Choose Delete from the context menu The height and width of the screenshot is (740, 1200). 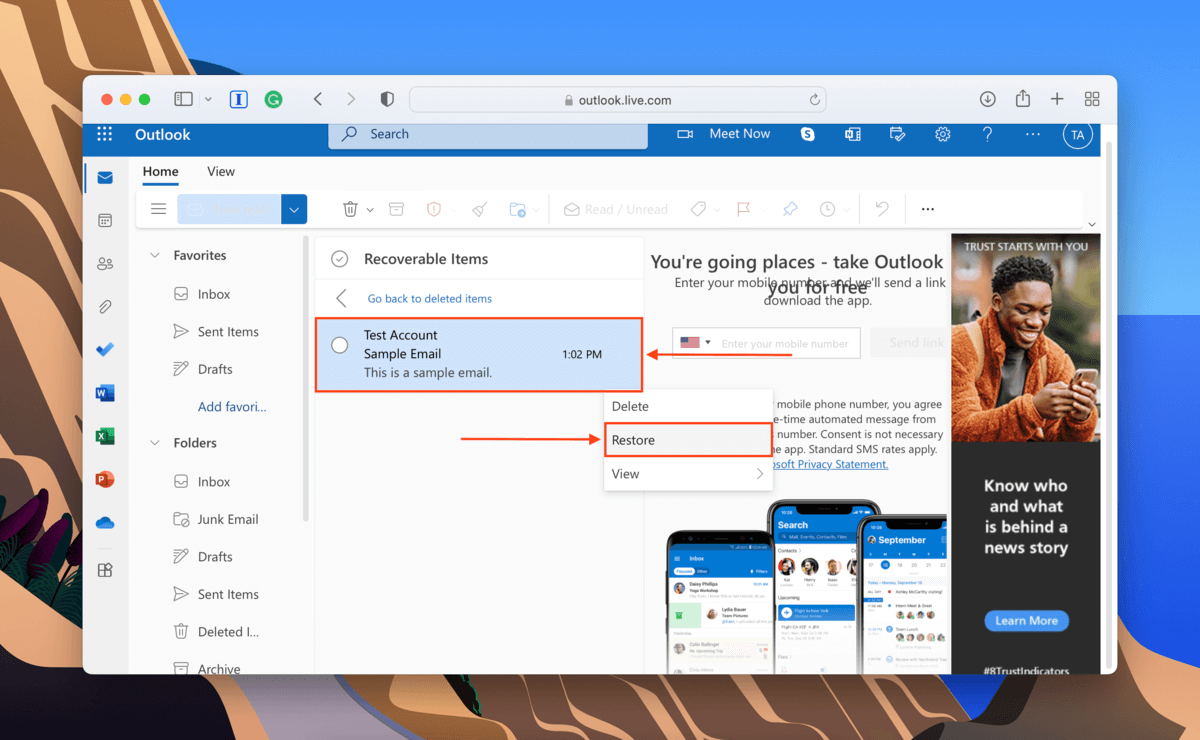pyautogui.click(x=688, y=406)
